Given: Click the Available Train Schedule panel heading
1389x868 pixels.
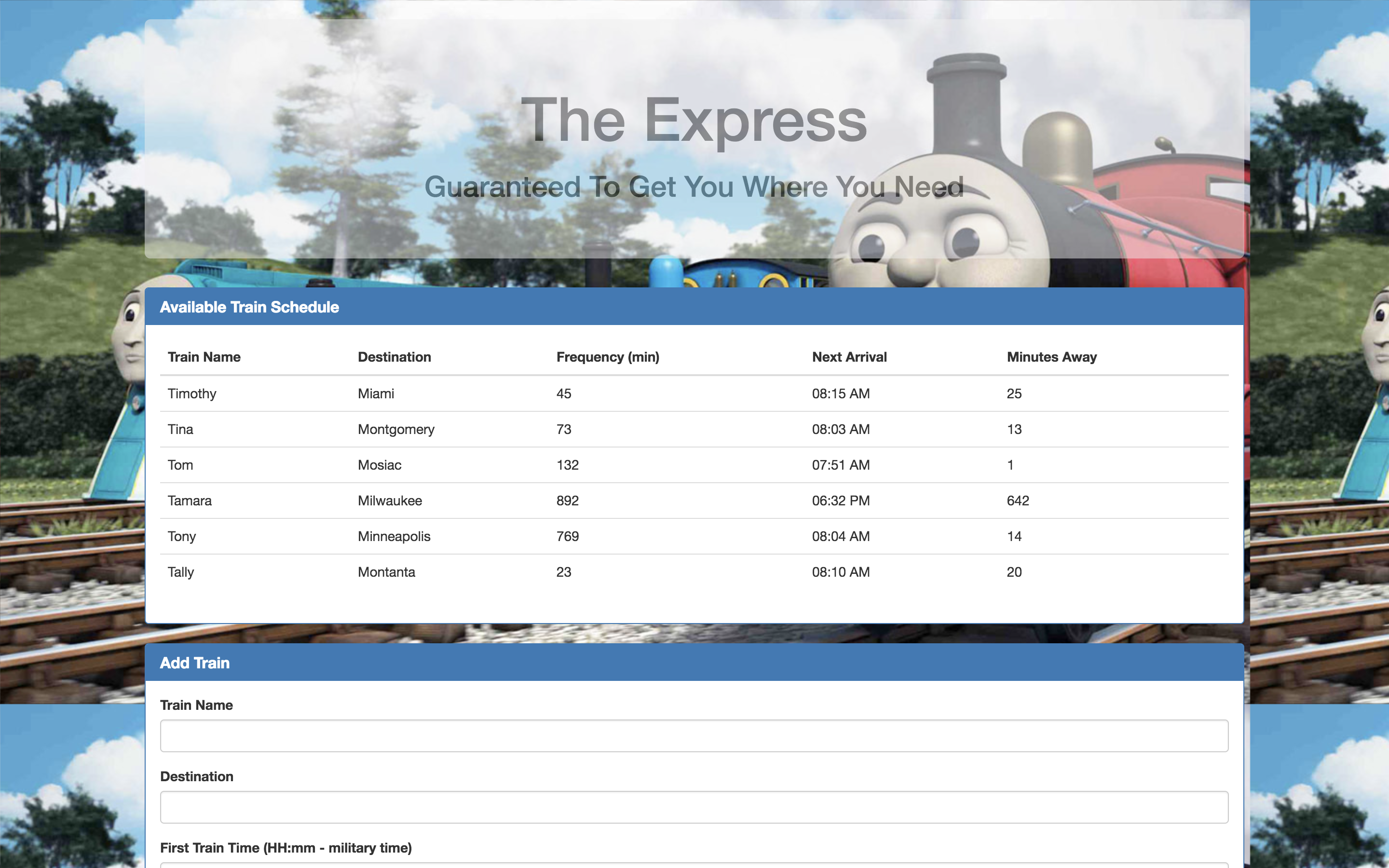Looking at the screenshot, I should [x=249, y=307].
